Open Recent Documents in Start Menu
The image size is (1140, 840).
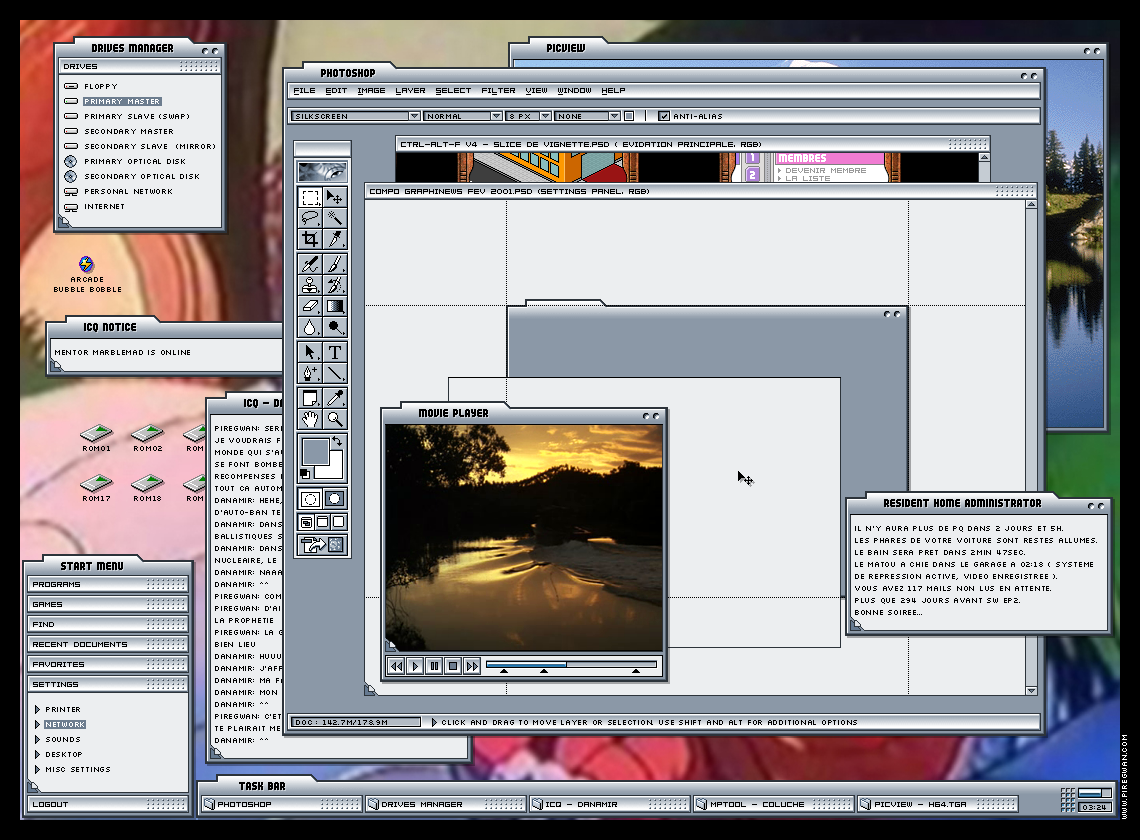click(x=108, y=644)
